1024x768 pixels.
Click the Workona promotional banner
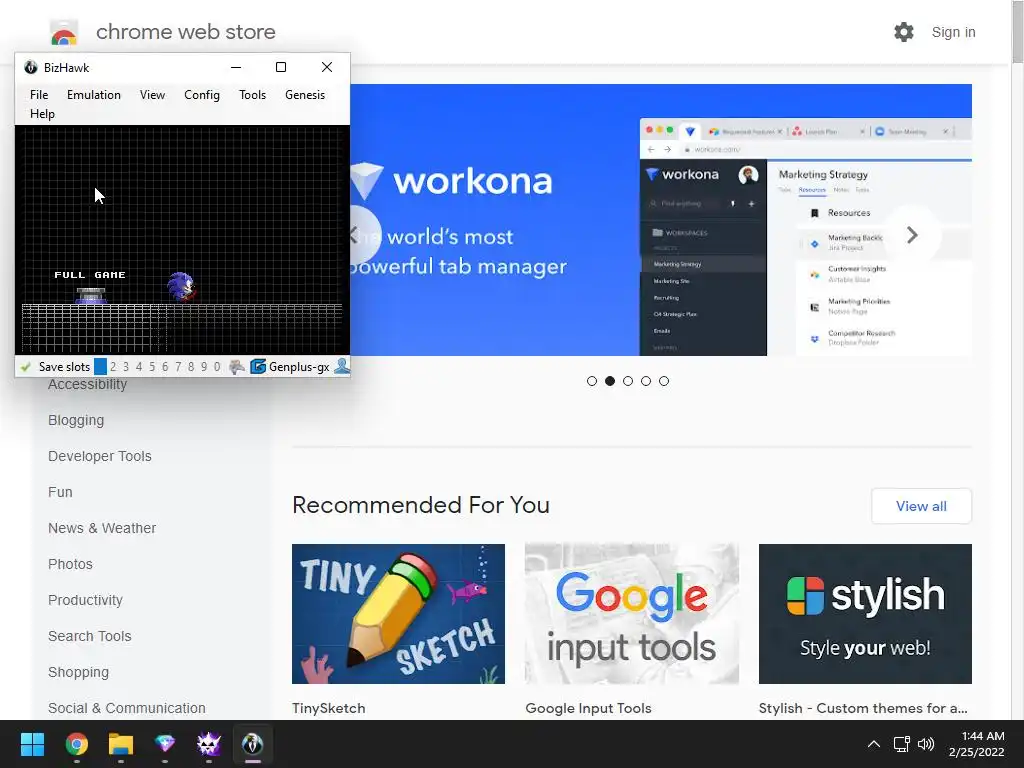661,220
